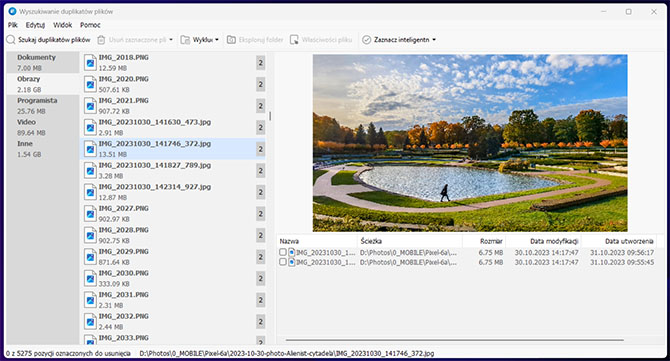This screenshot has height=361, width=670.
Task: Click the app logo in title bar
Action: coord(12,12)
